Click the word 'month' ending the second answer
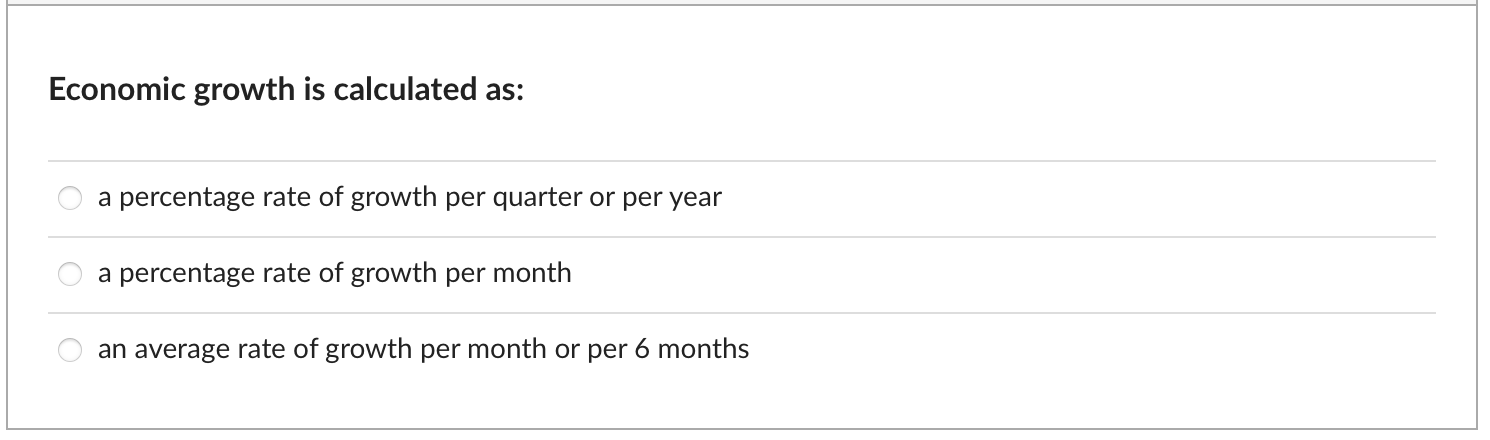 [541, 273]
